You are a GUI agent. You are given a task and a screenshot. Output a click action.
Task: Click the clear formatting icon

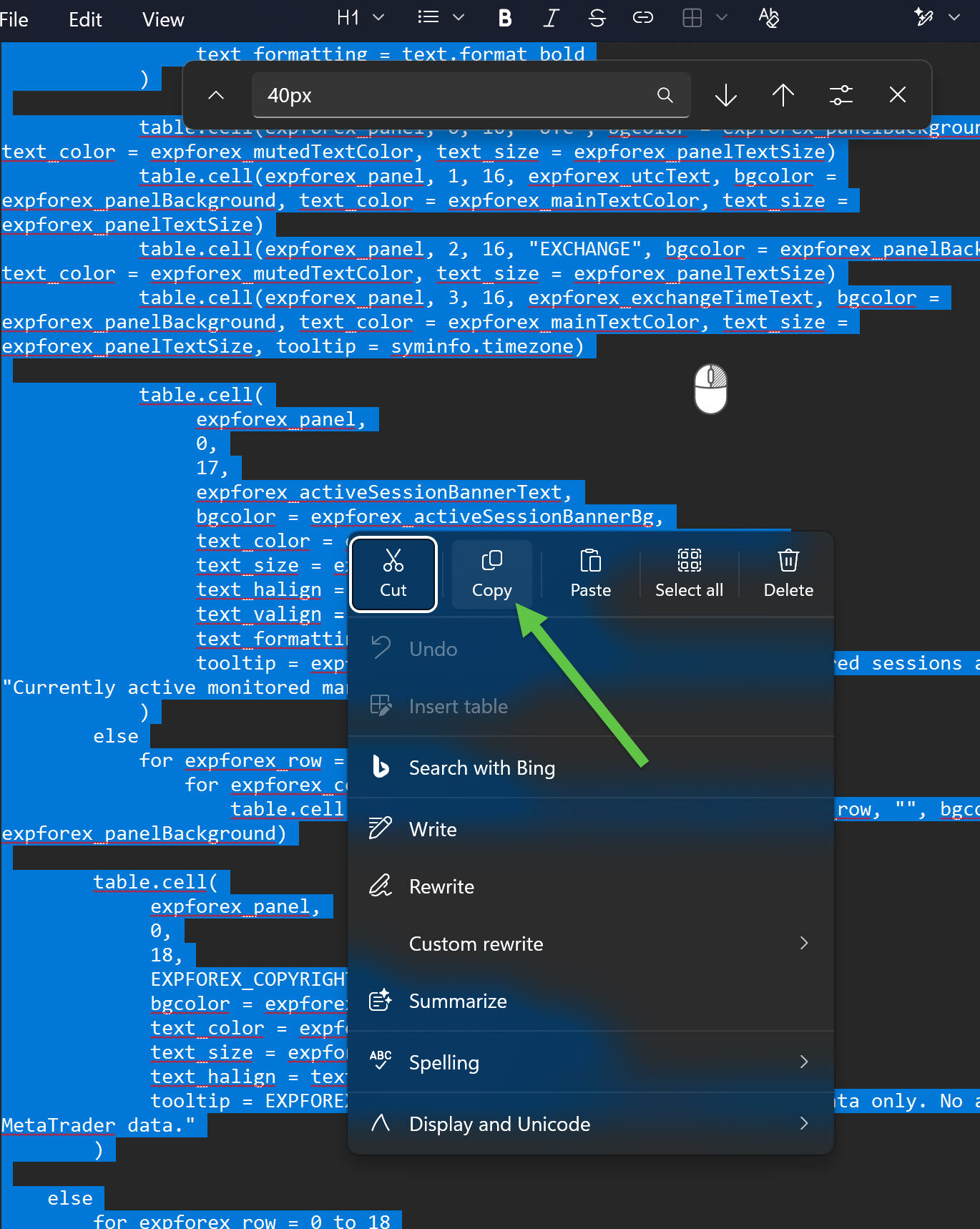(x=769, y=18)
